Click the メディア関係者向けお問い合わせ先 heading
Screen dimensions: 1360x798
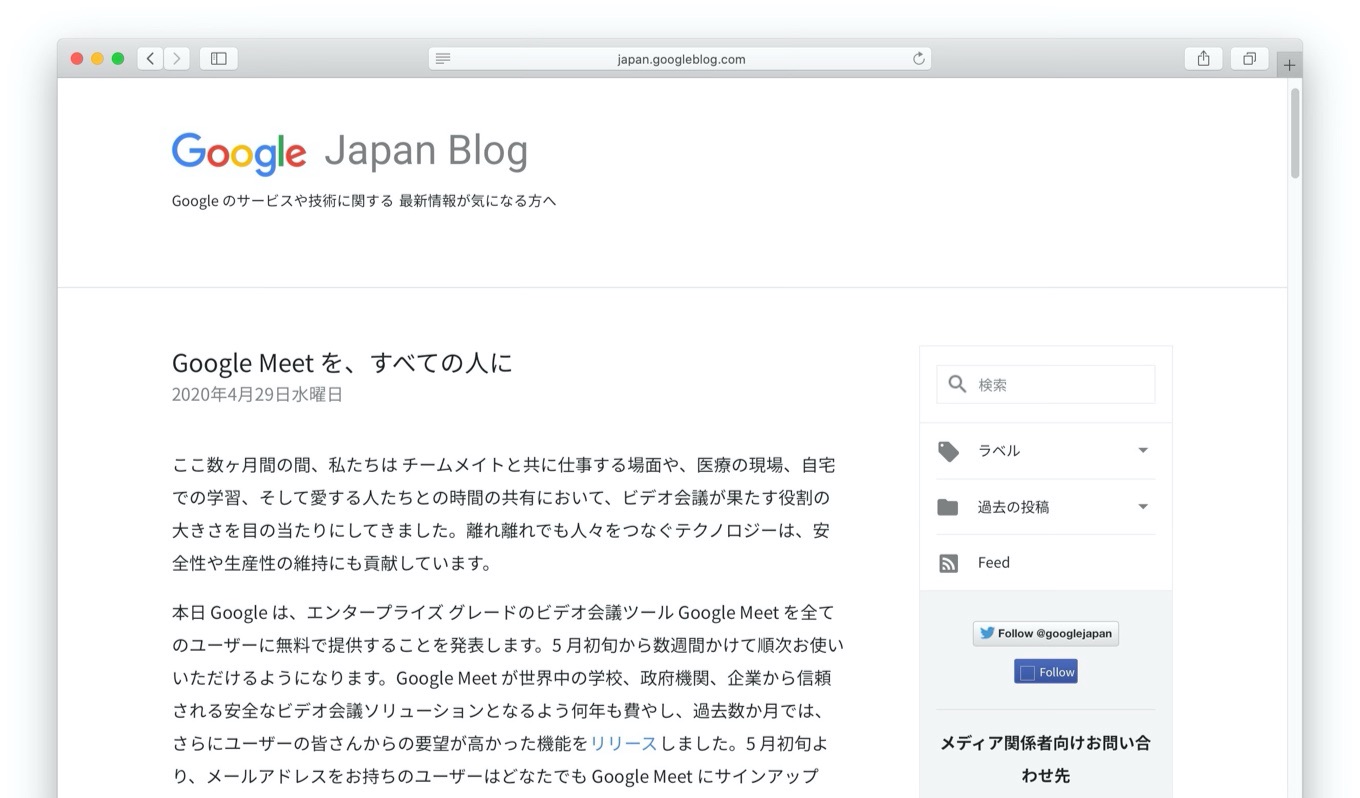(x=1045, y=759)
